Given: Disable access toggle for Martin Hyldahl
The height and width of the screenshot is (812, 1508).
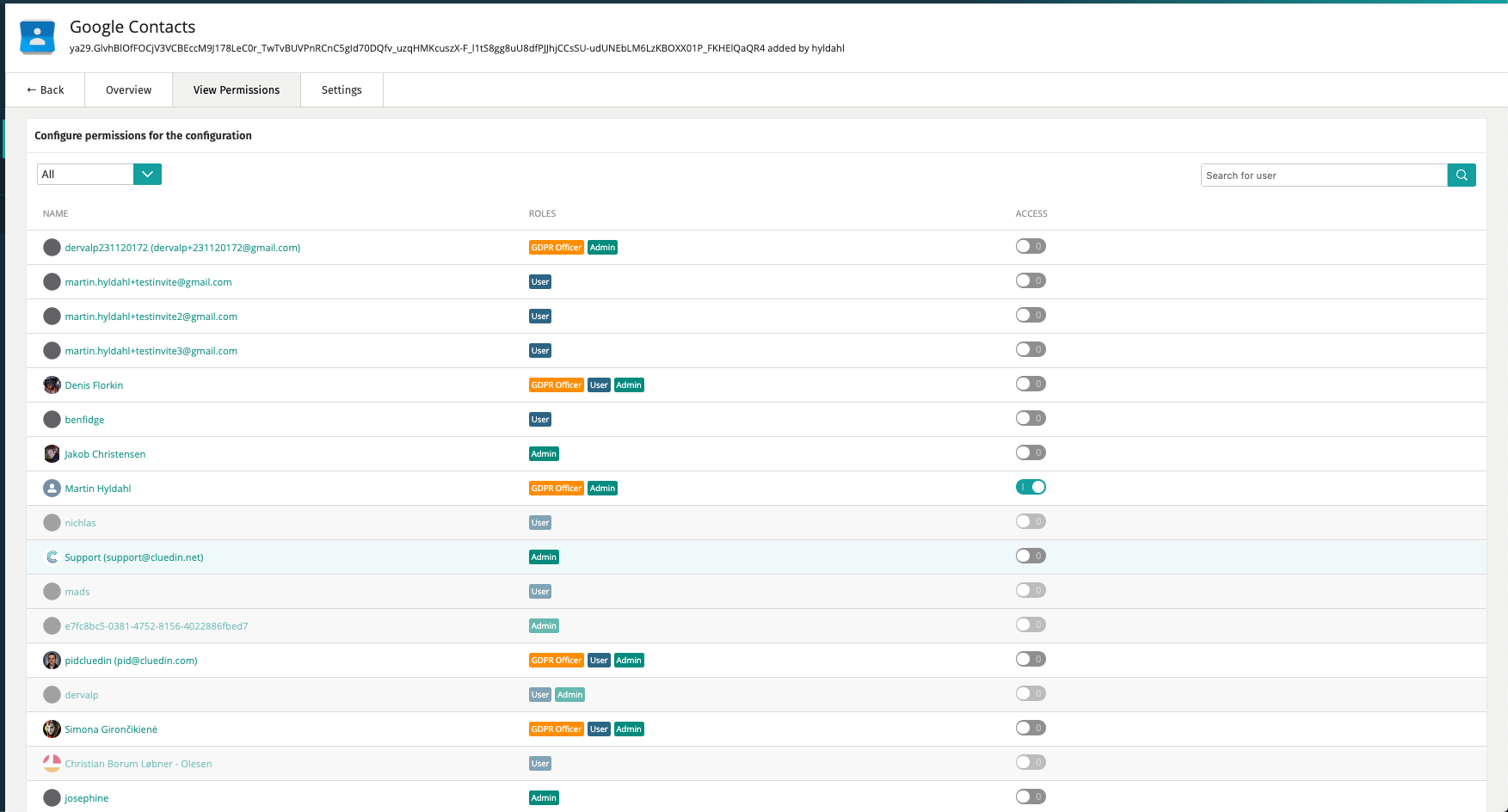Looking at the screenshot, I should (x=1031, y=488).
